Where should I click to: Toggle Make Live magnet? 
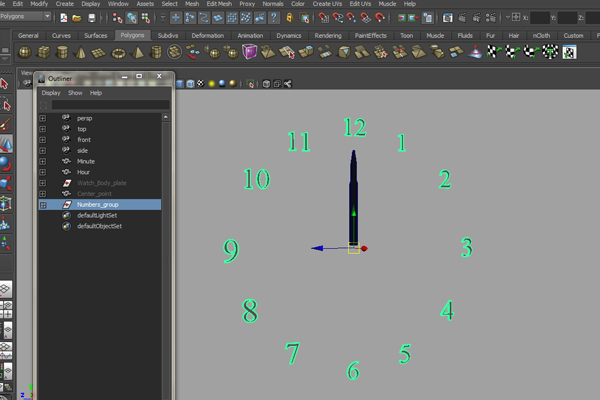point(380,18)
